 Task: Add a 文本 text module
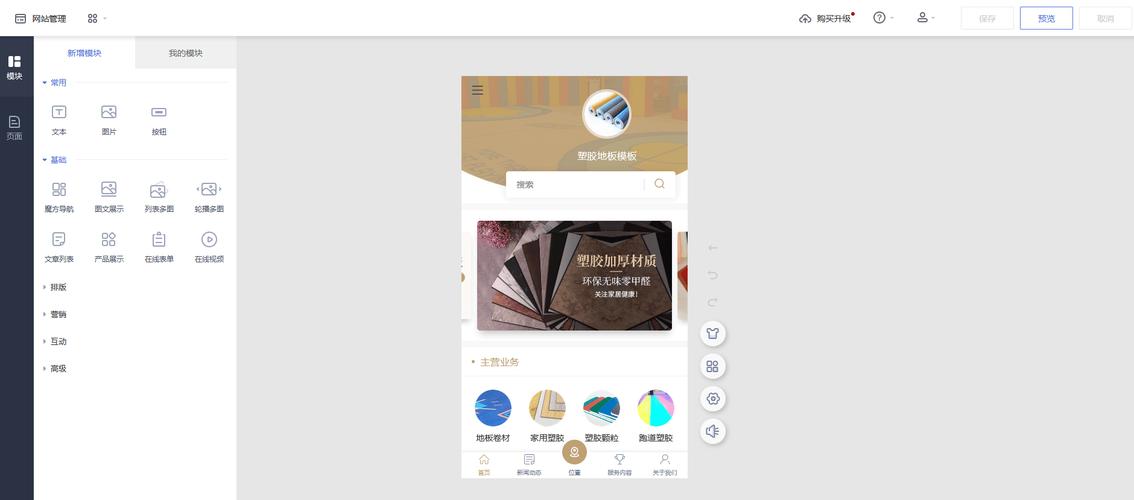point(59,120)
